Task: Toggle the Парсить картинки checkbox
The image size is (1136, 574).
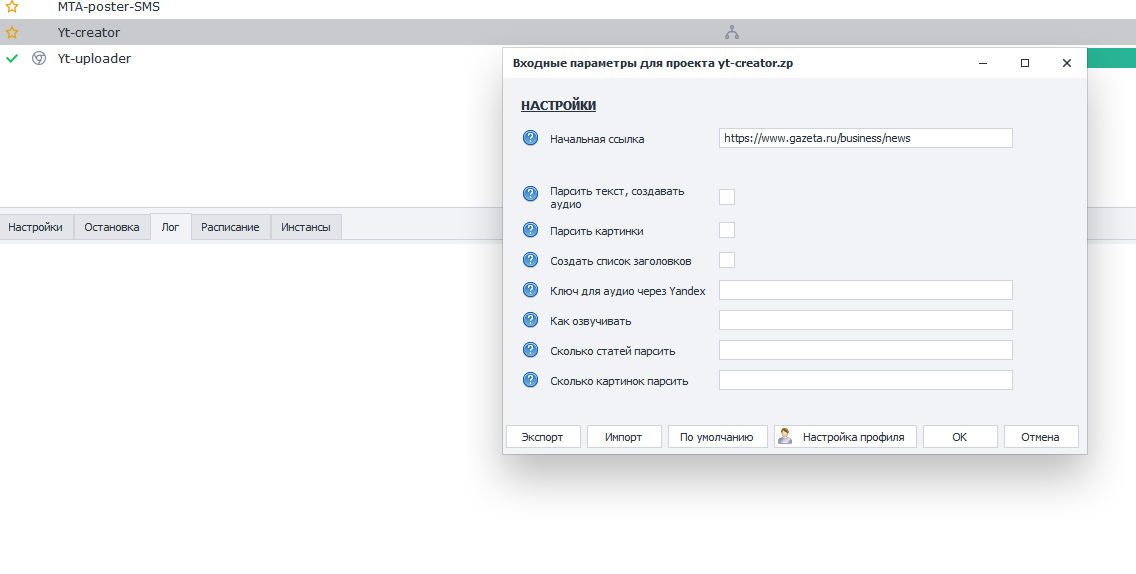Action: (727, 230)
